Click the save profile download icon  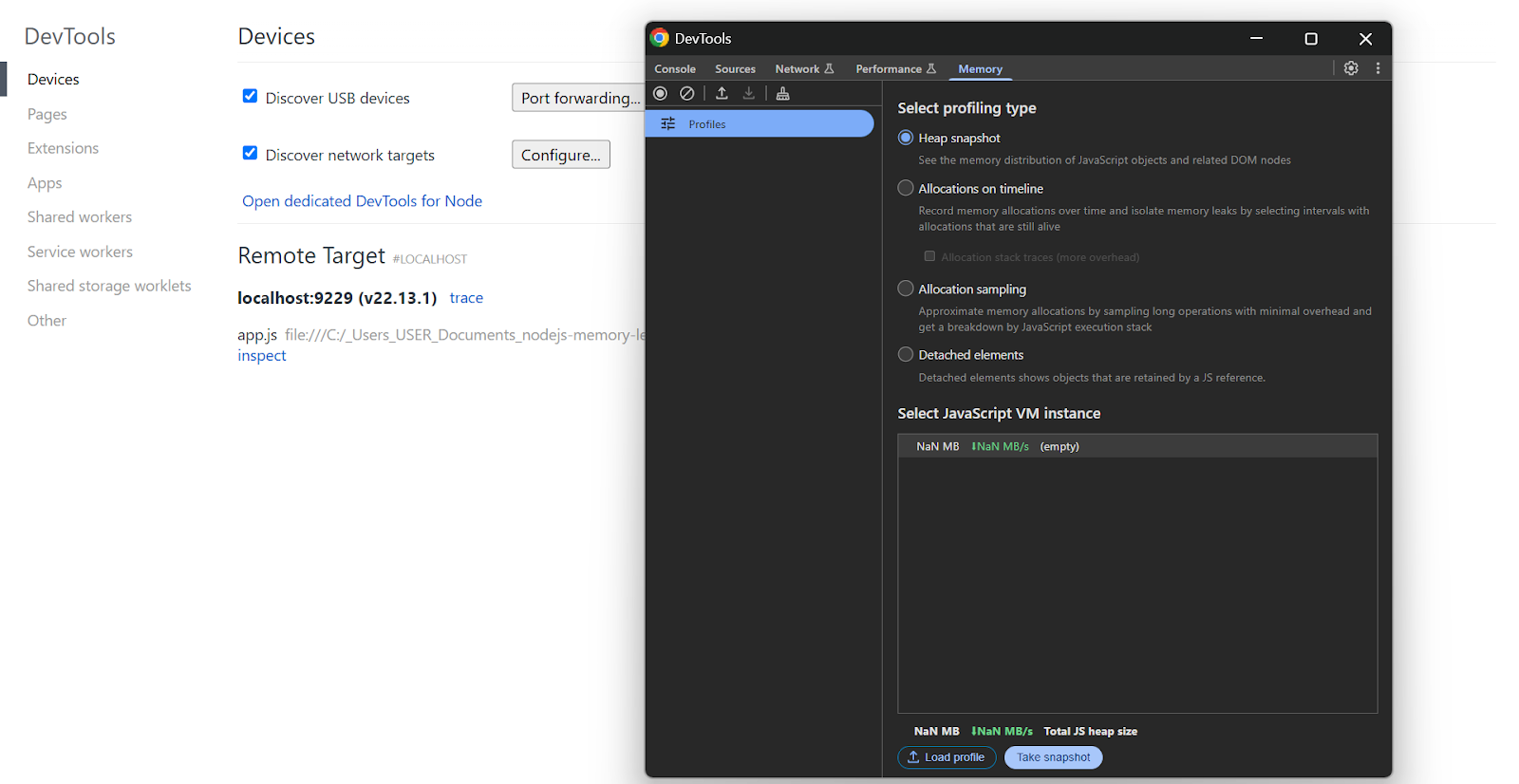click(x=749, y=93)
